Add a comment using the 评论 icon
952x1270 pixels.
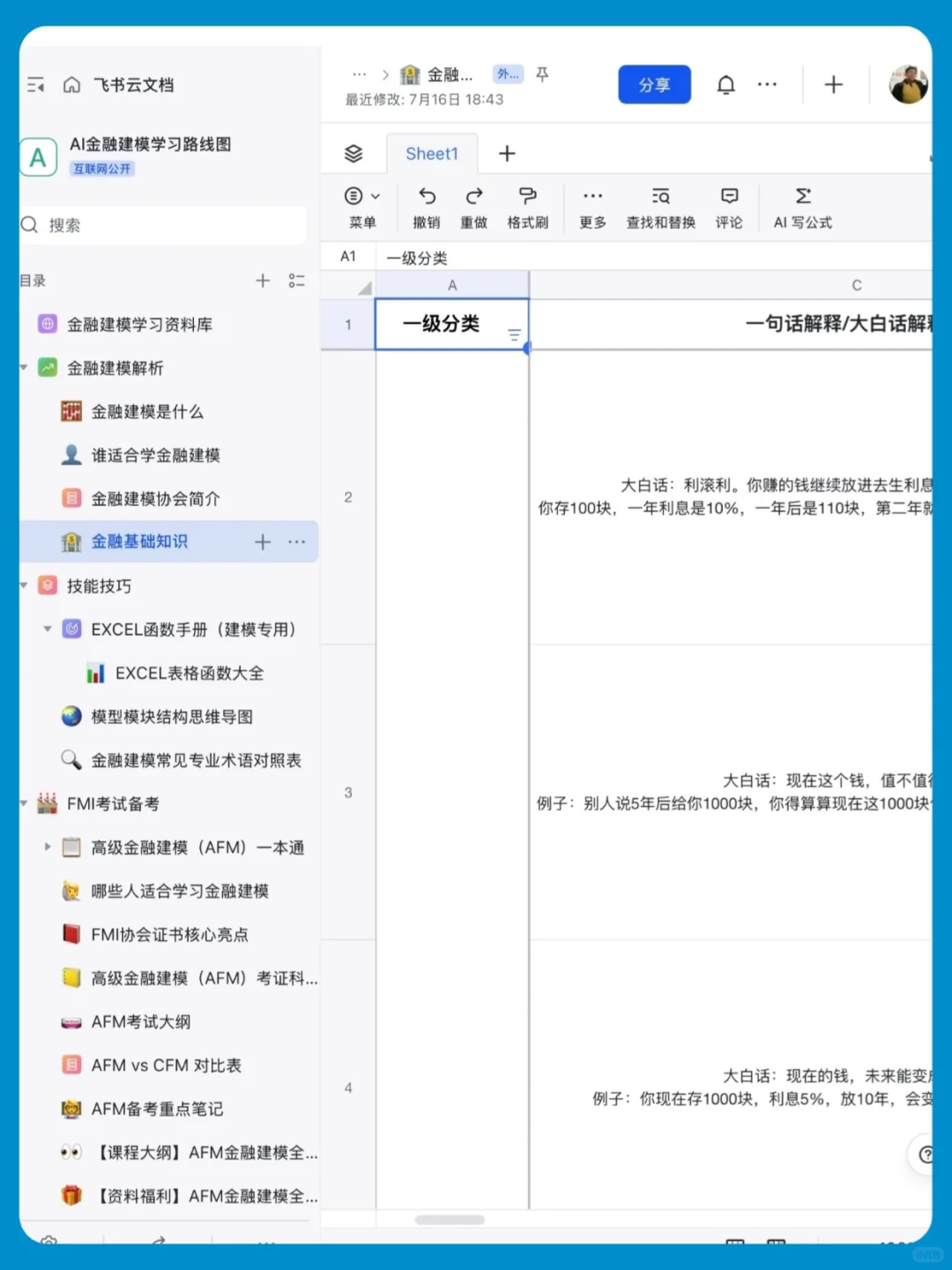[x=729, y=196]
